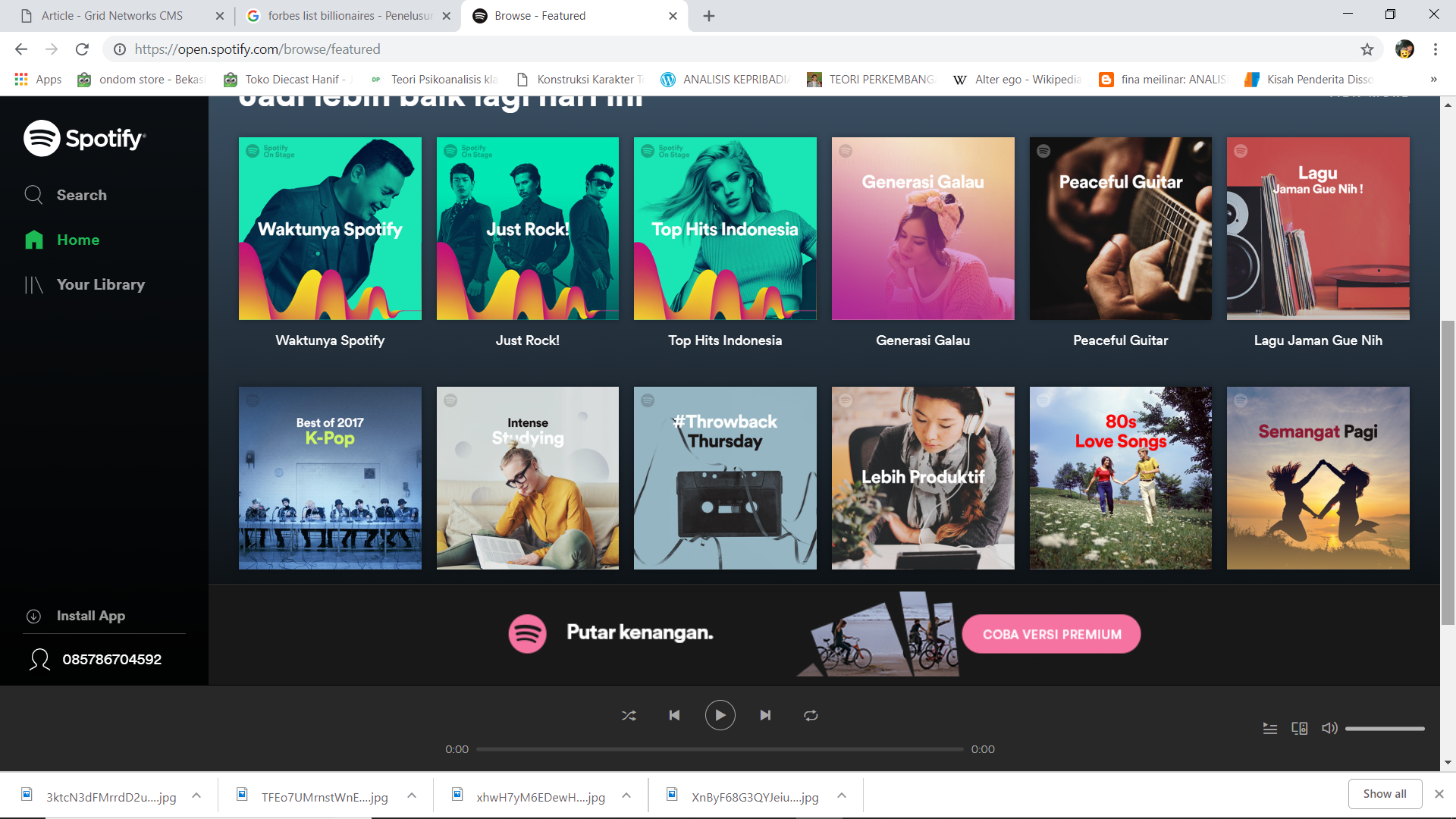Click the Top Hits Indonesia playlist
The width and height of the screenshot is (1456, 819).
pos(725,229)
